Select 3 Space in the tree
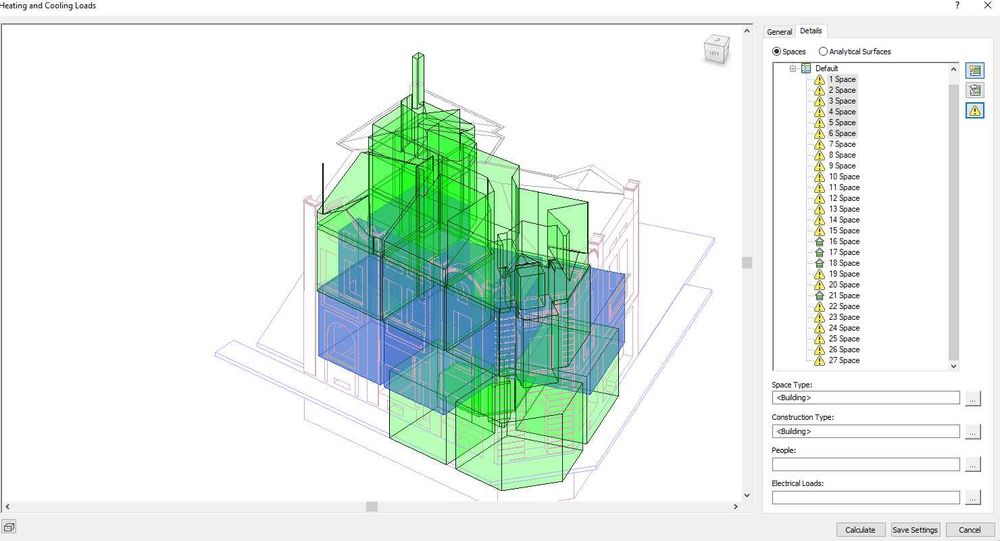The image size is (1000, 541). (842, 101)
